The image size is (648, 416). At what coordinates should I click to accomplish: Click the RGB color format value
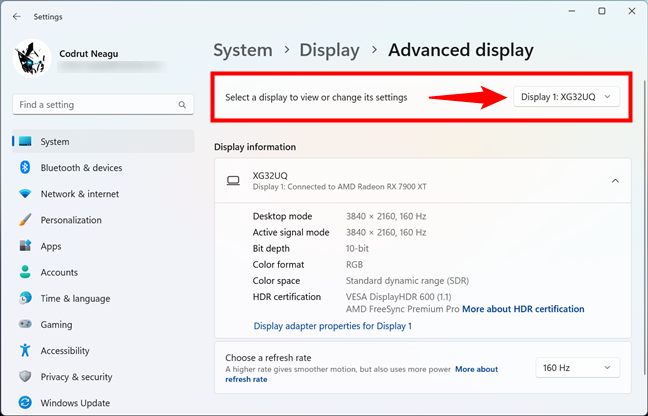tap(354, 264)
